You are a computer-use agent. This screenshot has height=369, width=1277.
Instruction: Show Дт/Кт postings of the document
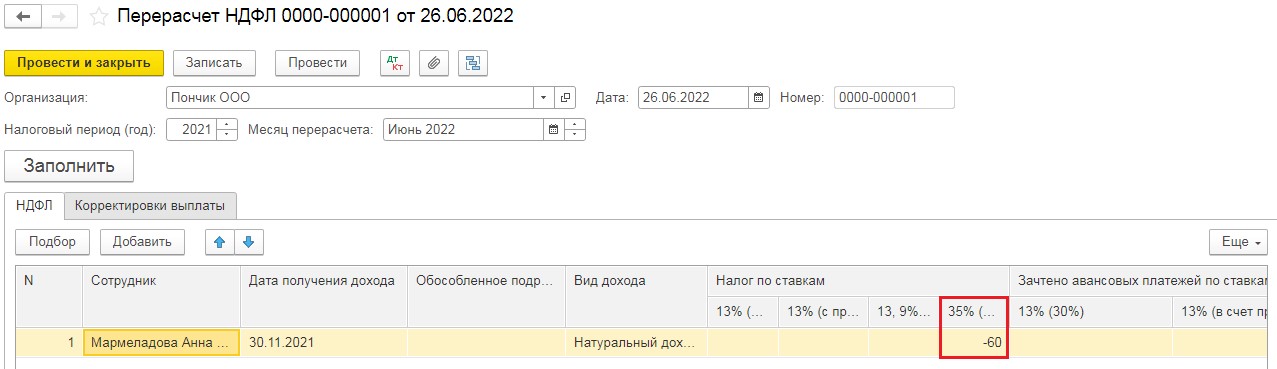[396, 63]
